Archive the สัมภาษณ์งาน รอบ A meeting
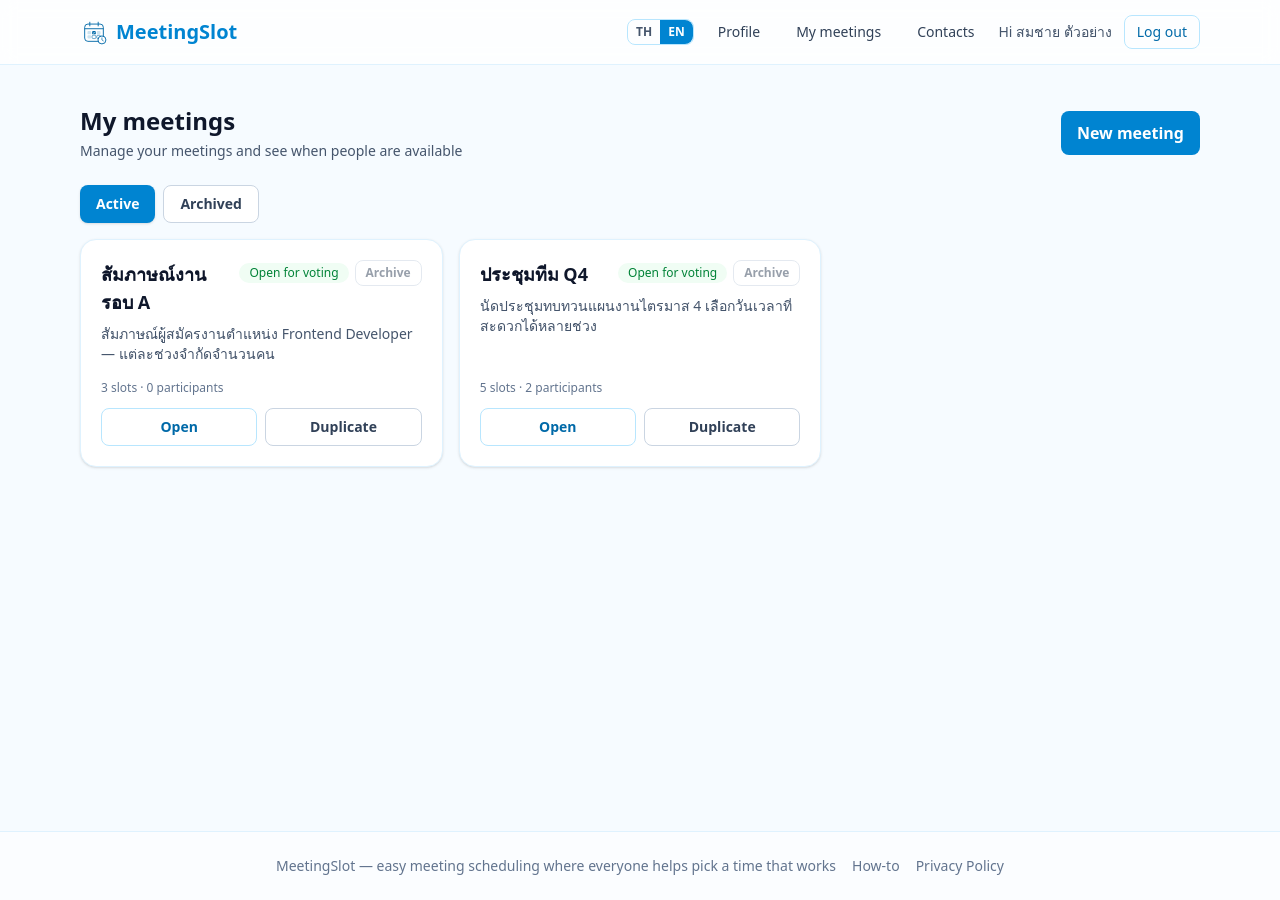This screenshot has width=1280, height=900. [x=388, y=273]
